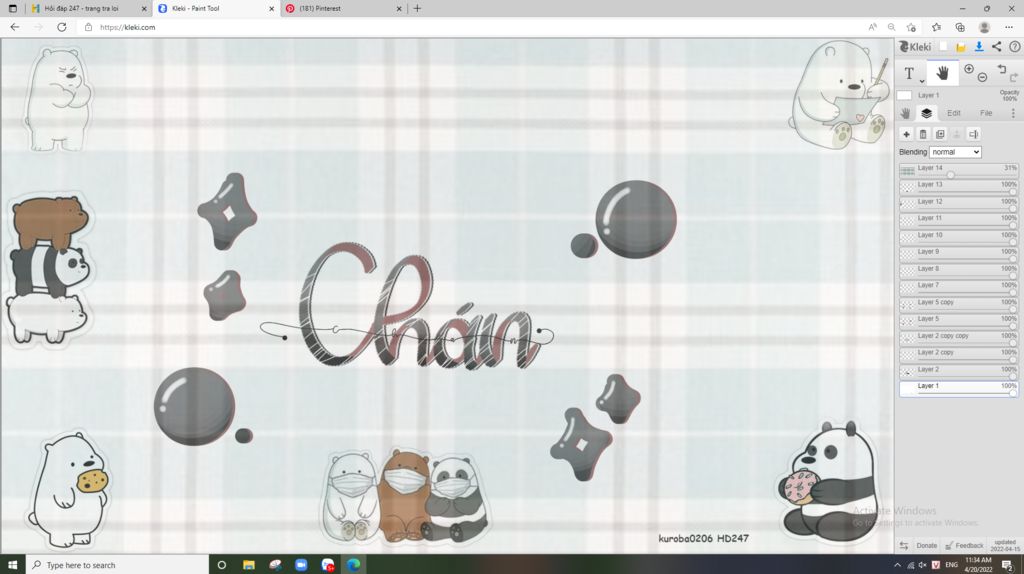Image resolution: width=1024 pixels, height=574 pixels.
Task: Save image with the download arrow icon
Action: [979, 46]
